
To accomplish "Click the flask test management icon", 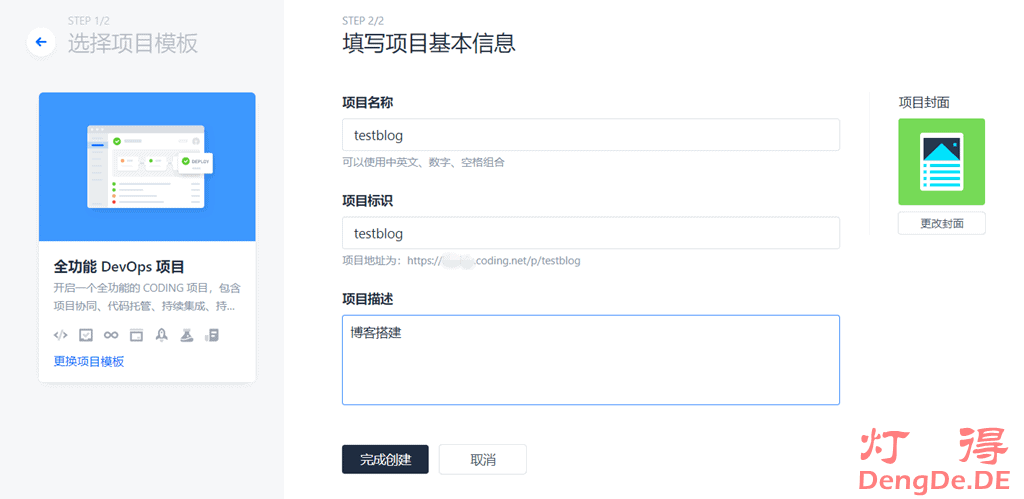I will click(186, 335).
